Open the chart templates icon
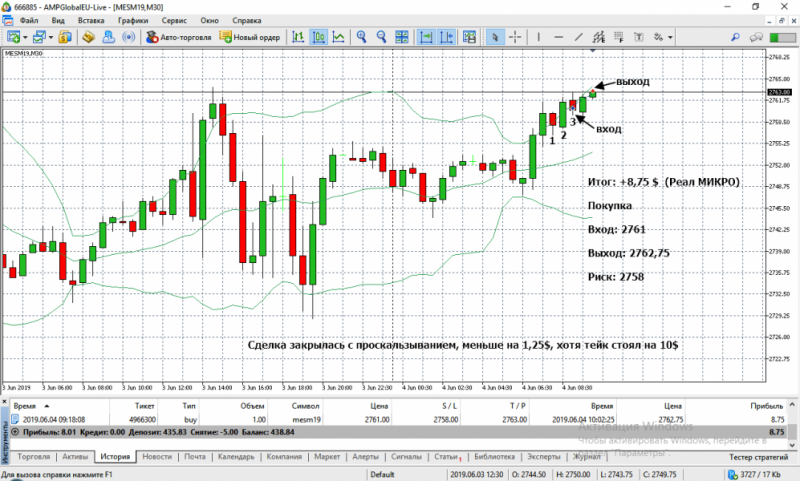 469,37
